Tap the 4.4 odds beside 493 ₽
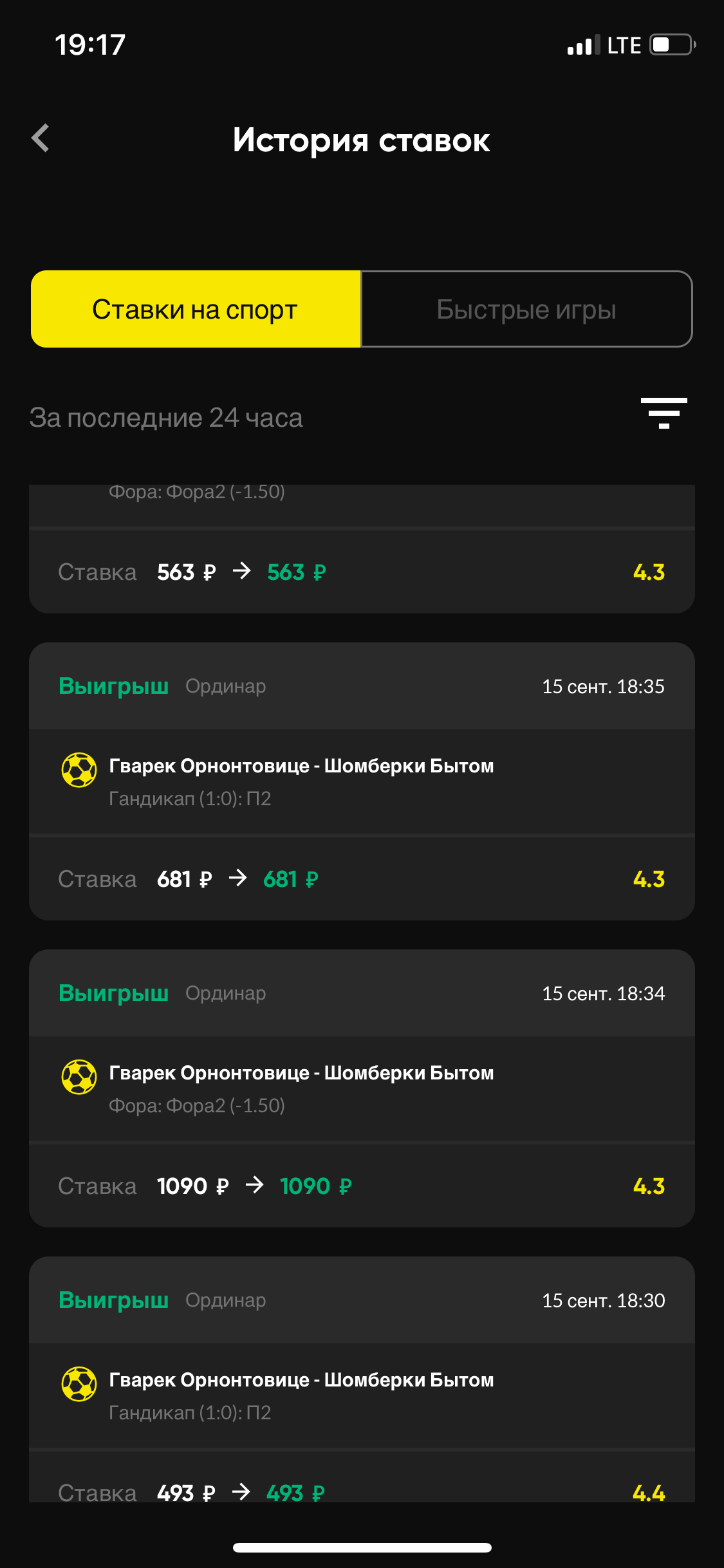Viewport: 724px width, 1568px height. [x=649, y=1493]
